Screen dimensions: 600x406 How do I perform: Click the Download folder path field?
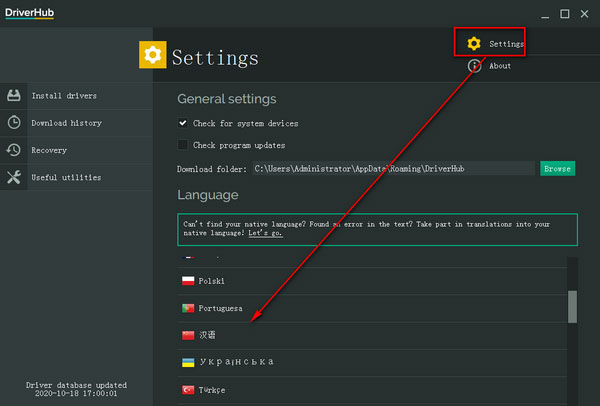pos(393,169)
